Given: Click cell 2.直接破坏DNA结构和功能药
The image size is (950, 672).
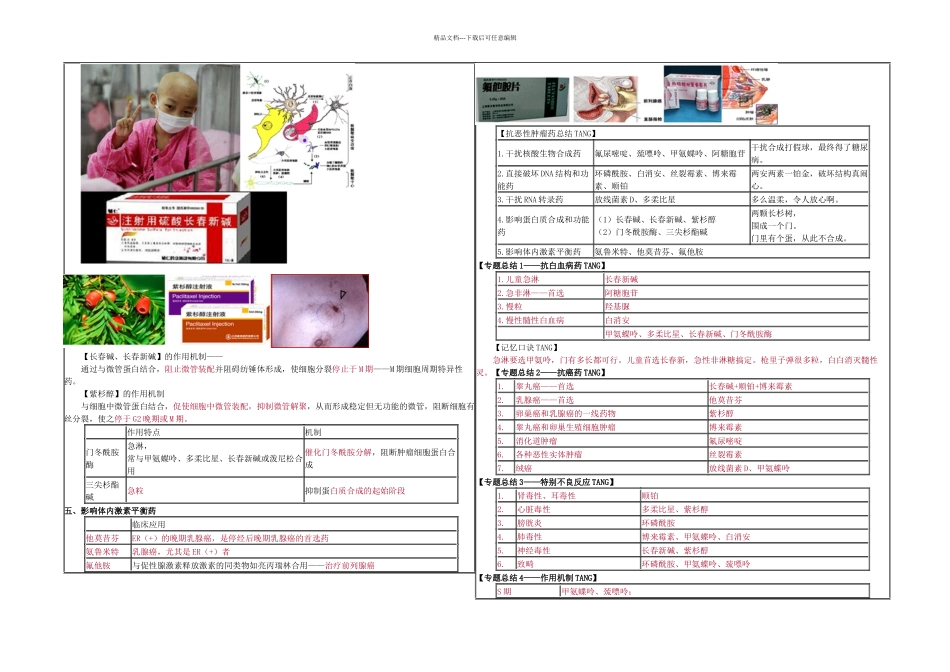Looking at the screenshot, I should point(543,179).
